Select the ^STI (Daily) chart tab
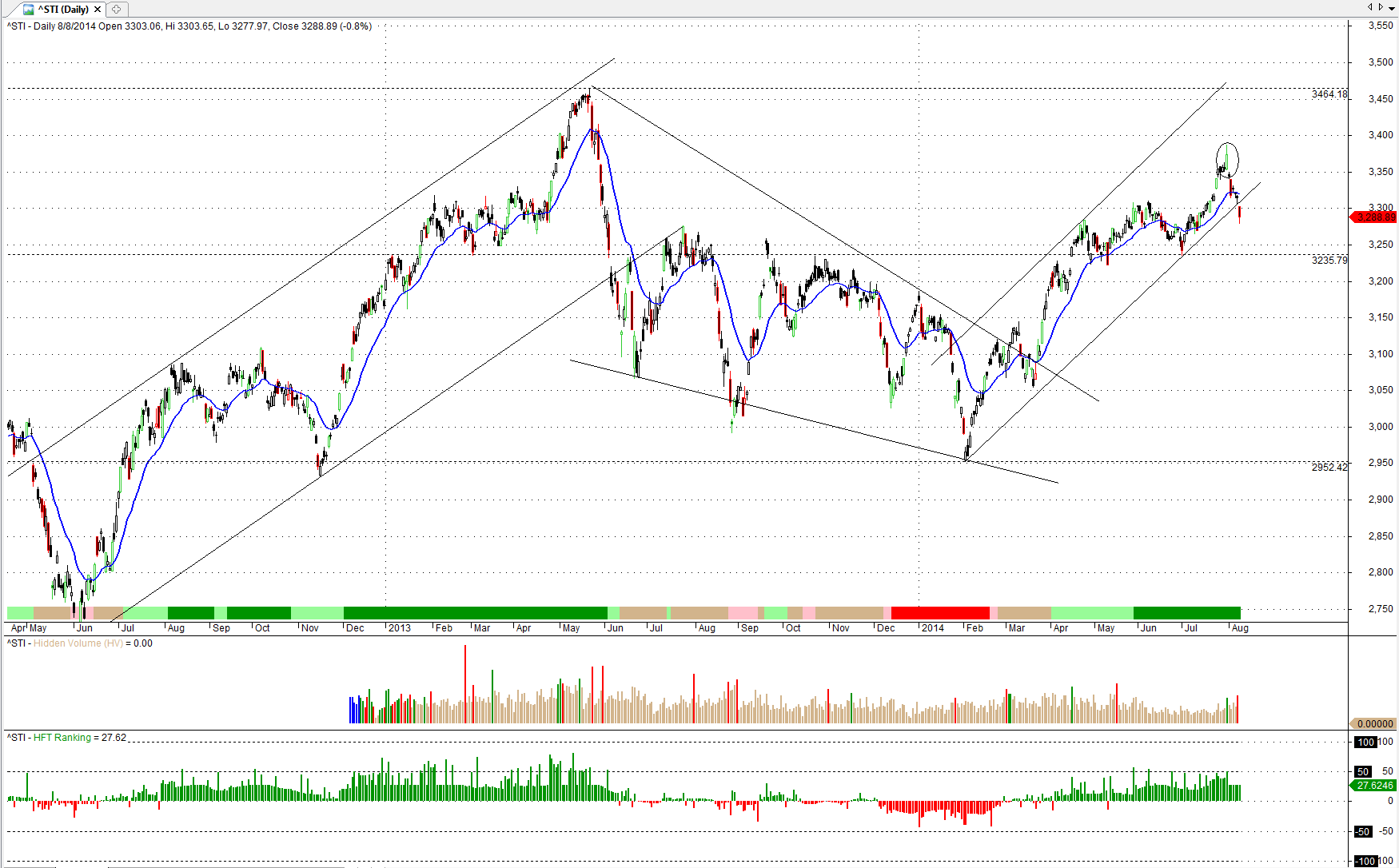This screenshot has width=1399, height=868. [x=62, y=10]
